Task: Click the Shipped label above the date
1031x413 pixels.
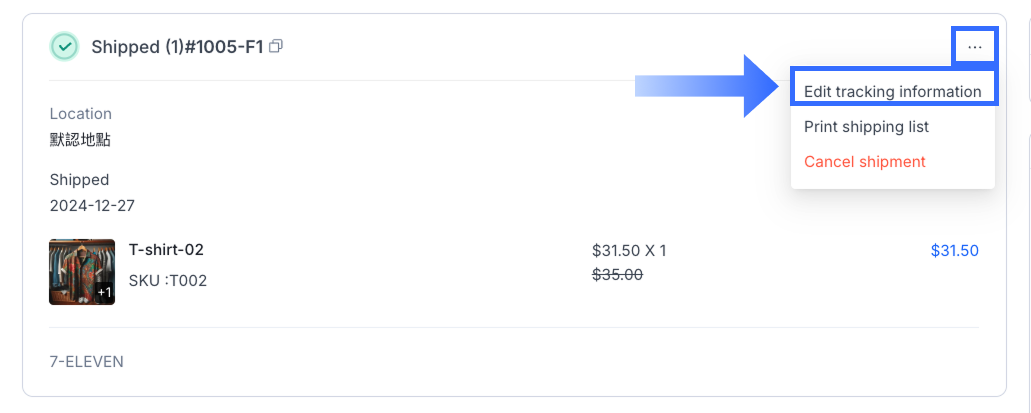Action: click(79, 180)
